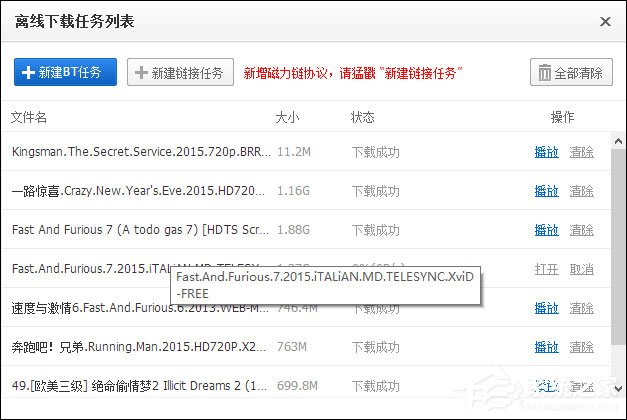This screenshot has height=420, width=627.
Task: Click the 699.8M size value
Action: (298, 386)
